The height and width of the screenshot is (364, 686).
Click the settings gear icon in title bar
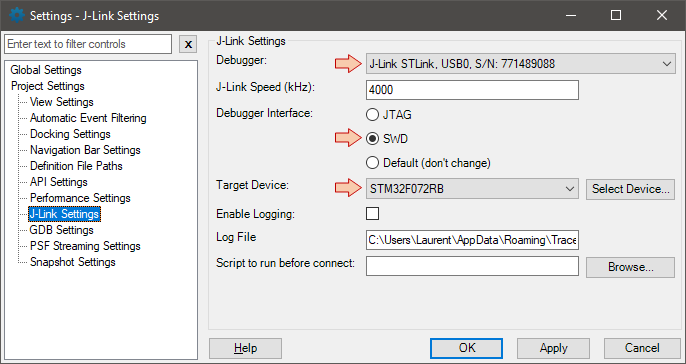click(x=17, y=16)
